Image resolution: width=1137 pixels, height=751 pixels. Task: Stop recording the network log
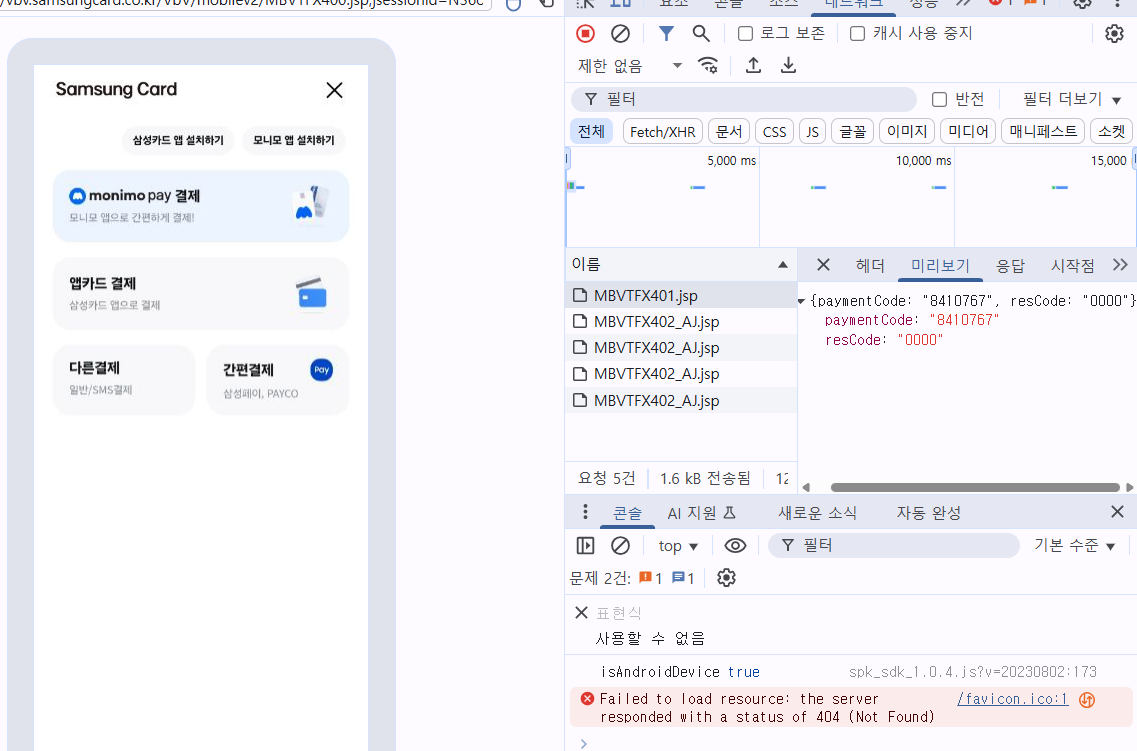click(x=585, y=33)
